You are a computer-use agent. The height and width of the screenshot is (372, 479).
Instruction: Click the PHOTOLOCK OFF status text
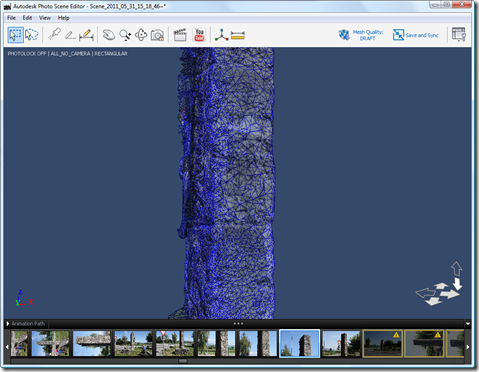click(x=27, y=54)
